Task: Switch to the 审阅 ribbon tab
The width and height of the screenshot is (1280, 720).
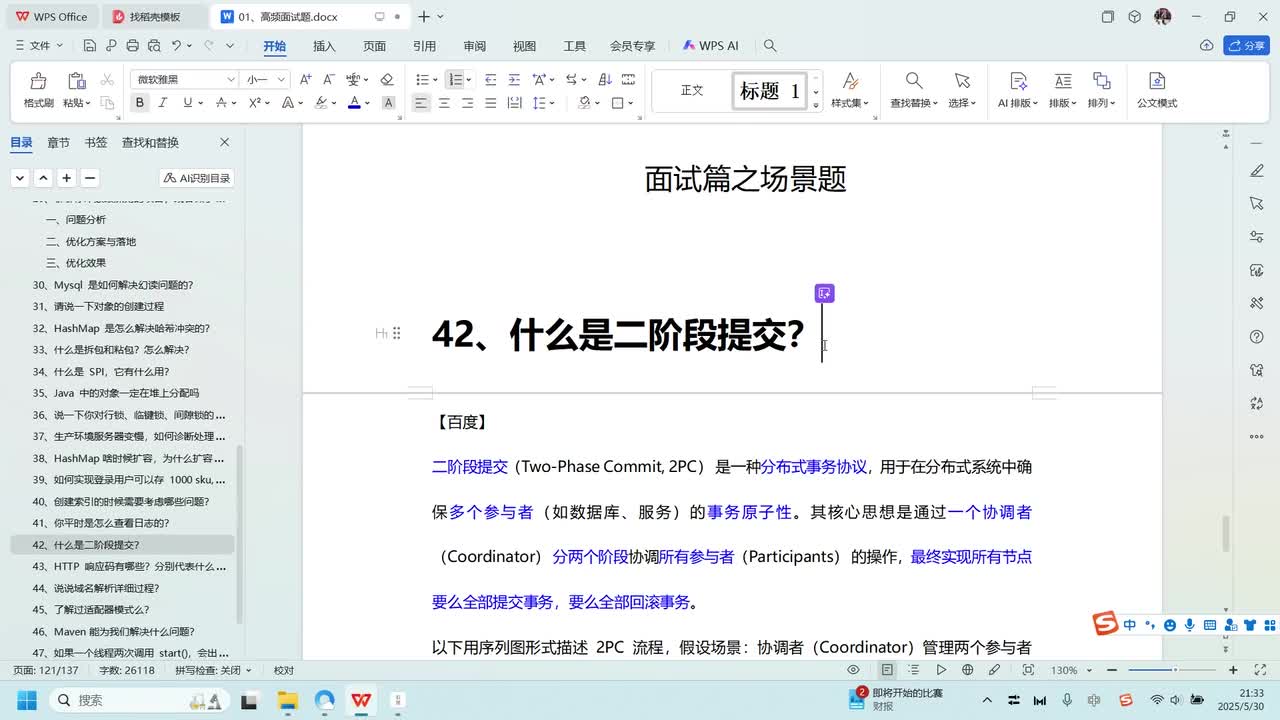Action: [474, 46]
